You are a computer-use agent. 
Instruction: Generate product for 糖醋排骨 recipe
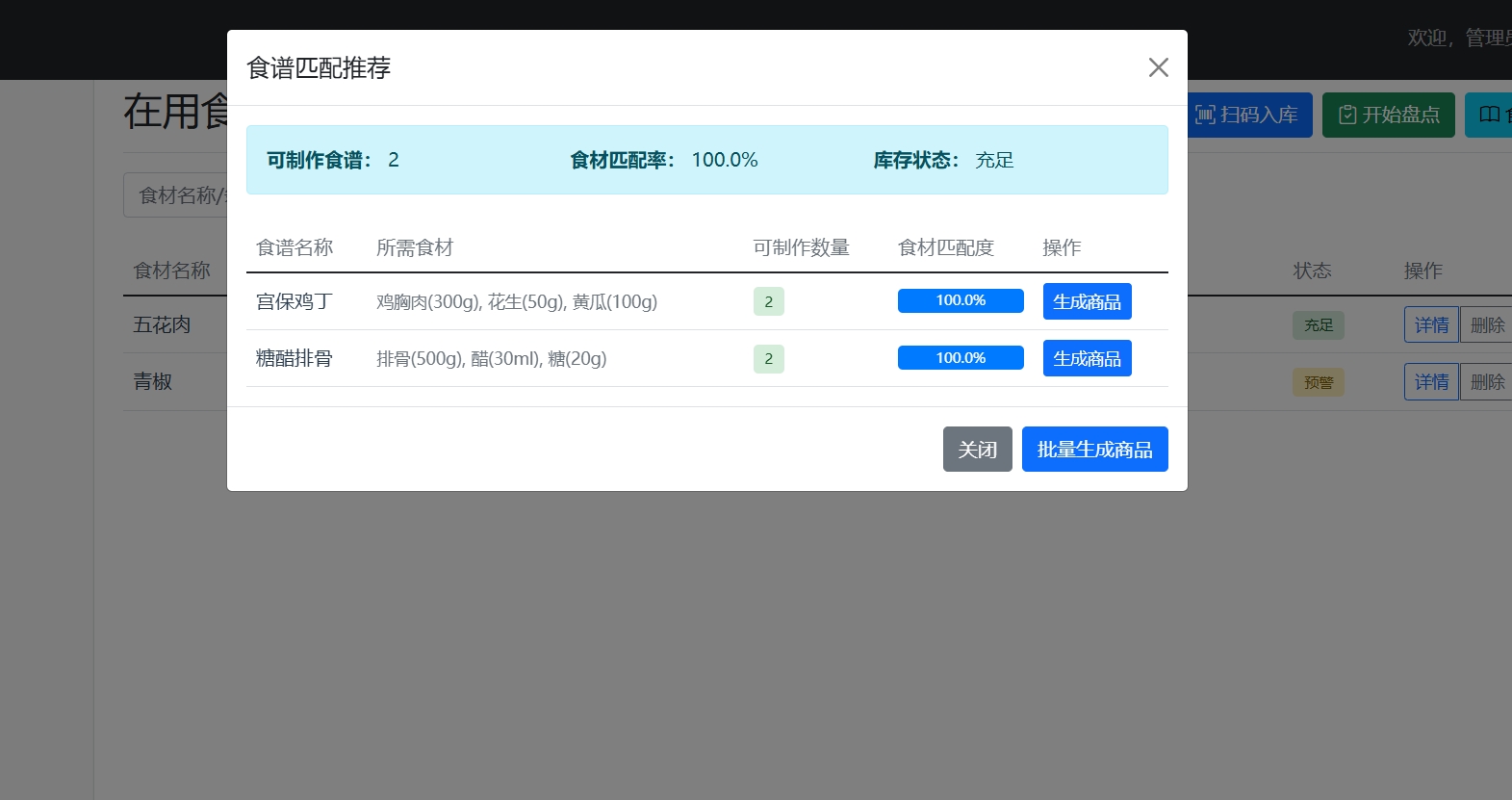pos(1087,358)
